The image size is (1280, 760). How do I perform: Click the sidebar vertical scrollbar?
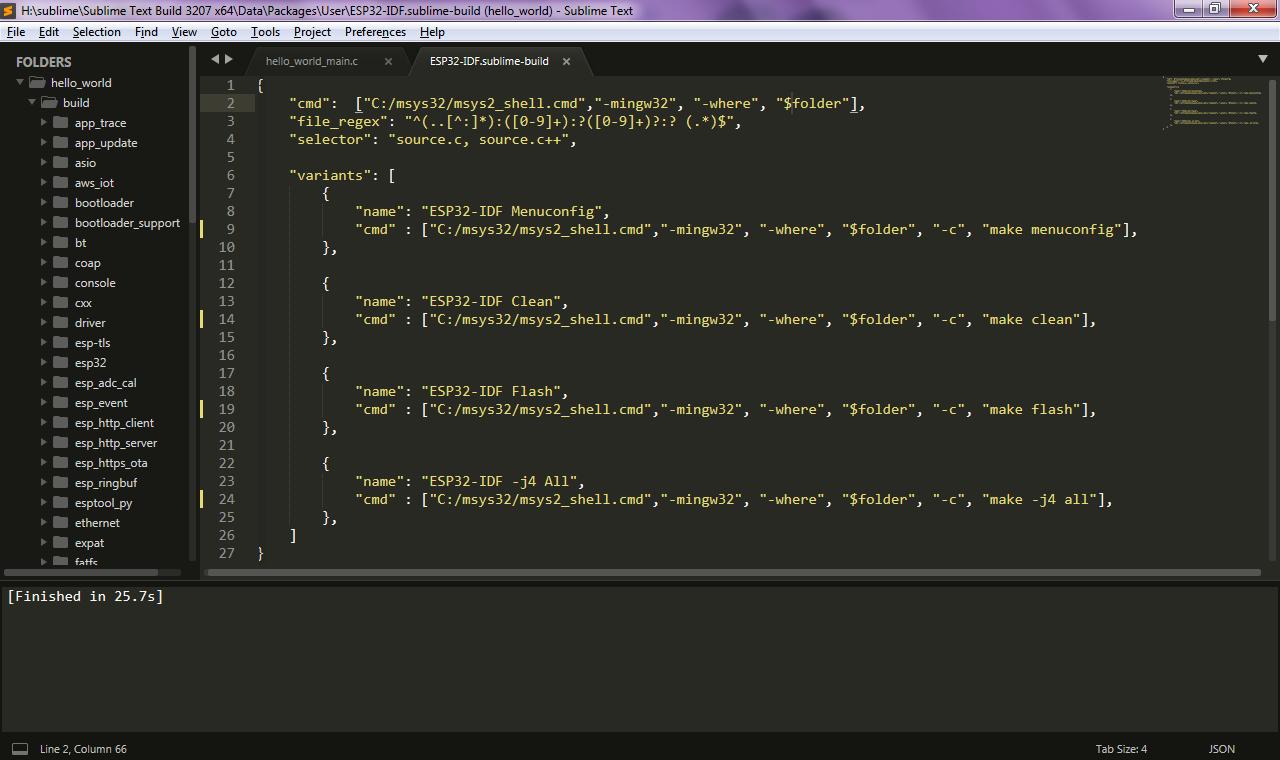coord(192,135)
